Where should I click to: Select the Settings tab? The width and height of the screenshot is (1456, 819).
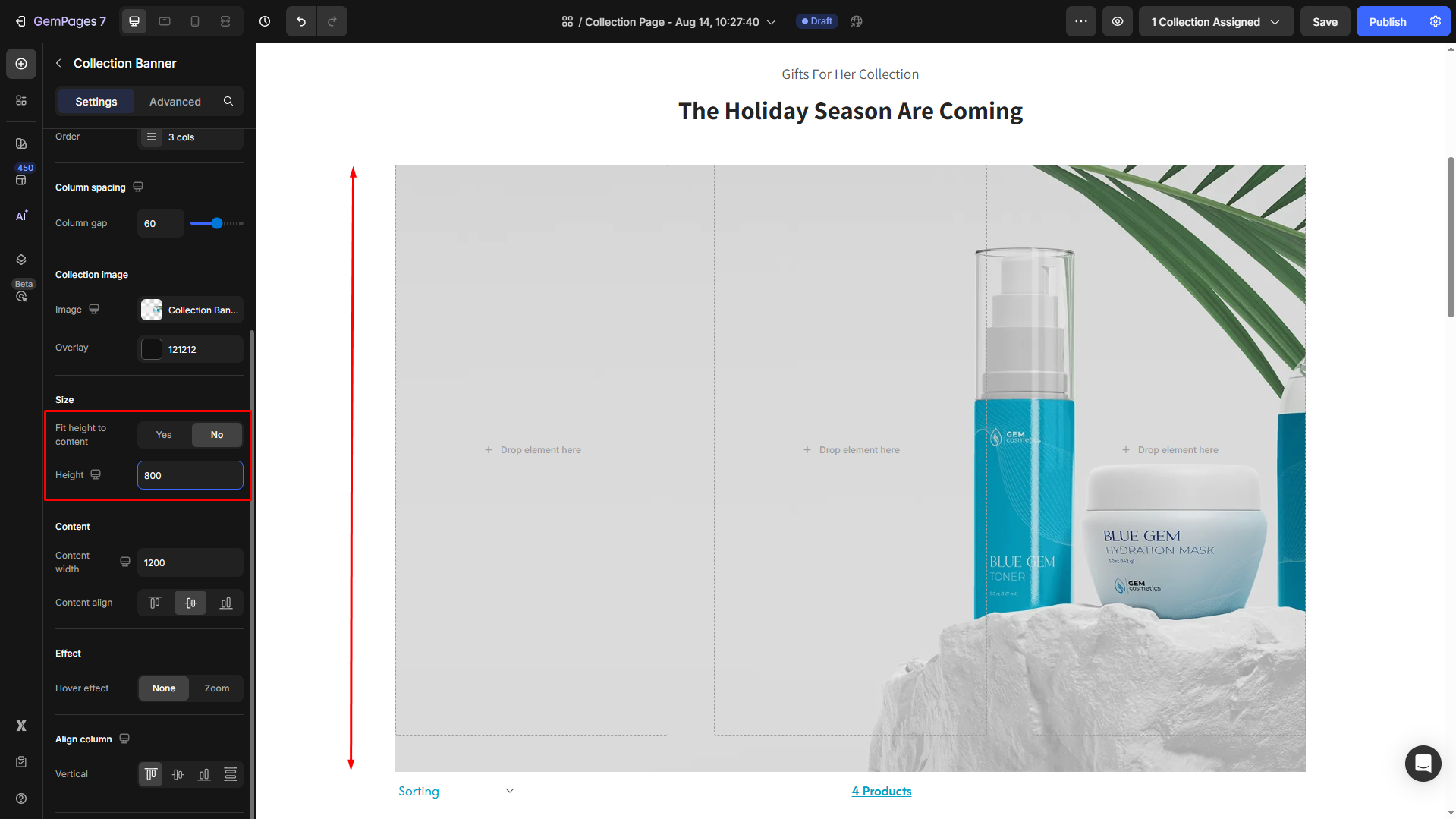[x=96, y=101]
